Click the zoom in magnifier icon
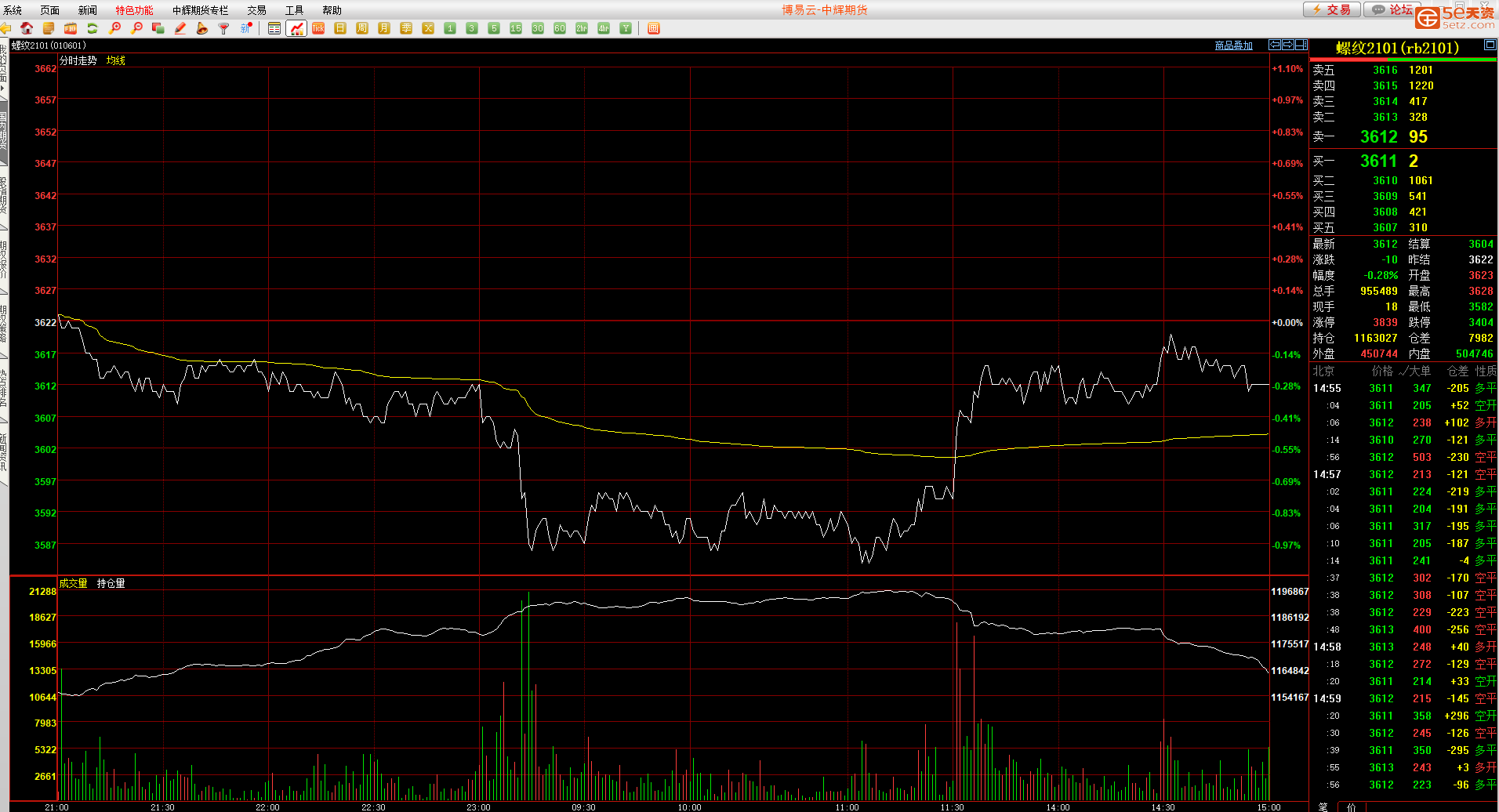1499x812 pixels. click(114, 28)
